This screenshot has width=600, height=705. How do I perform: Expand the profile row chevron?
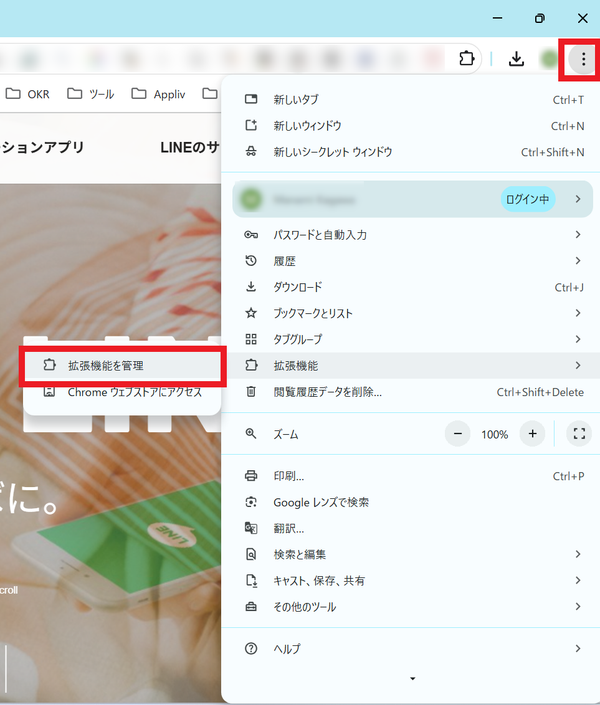coord(578,199)
